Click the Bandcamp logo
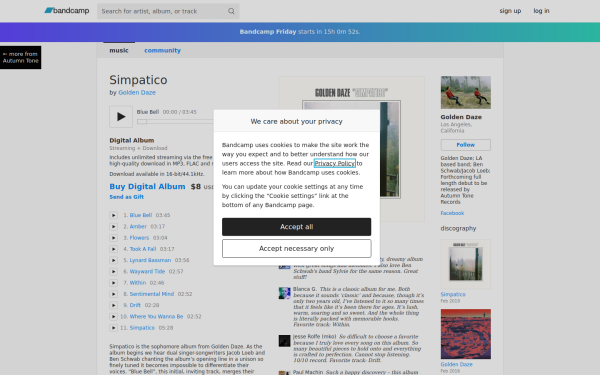This screenshot has width=600, height=375. [x=67, y=11]
